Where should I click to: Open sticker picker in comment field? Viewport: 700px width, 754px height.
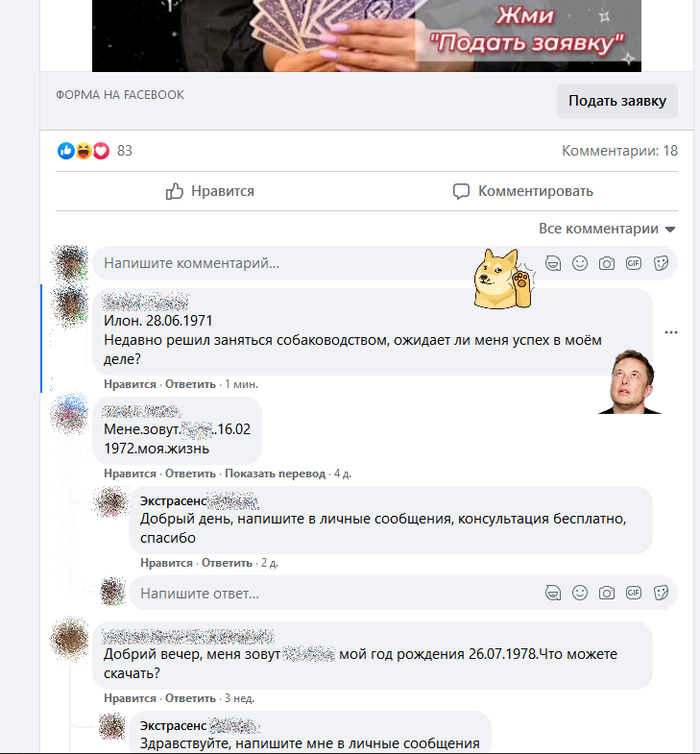pyautogui.click(x=661, y=263)
